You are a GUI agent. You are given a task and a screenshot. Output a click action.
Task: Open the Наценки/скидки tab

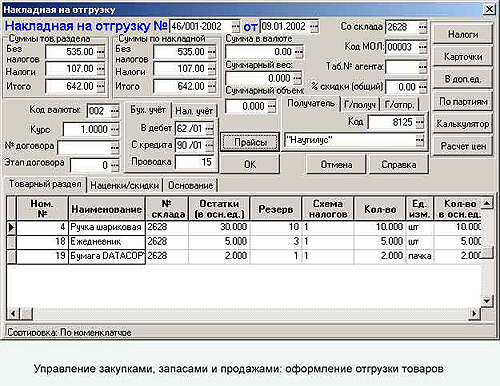click(124, 185)
